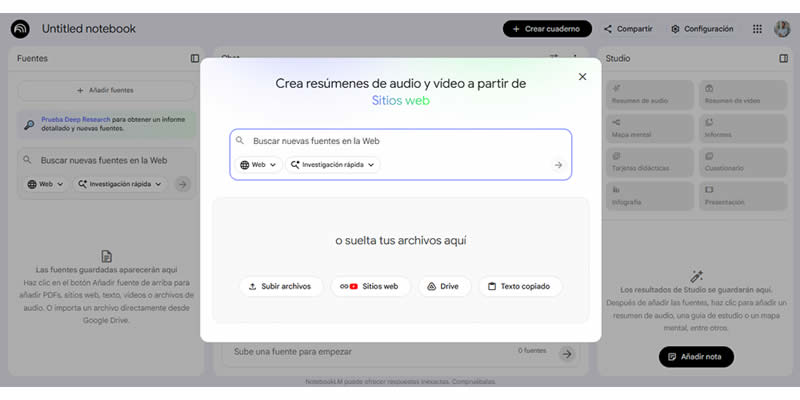Open Configuración settings
This screenshot has width=800, height=400.
coord(702,29)
